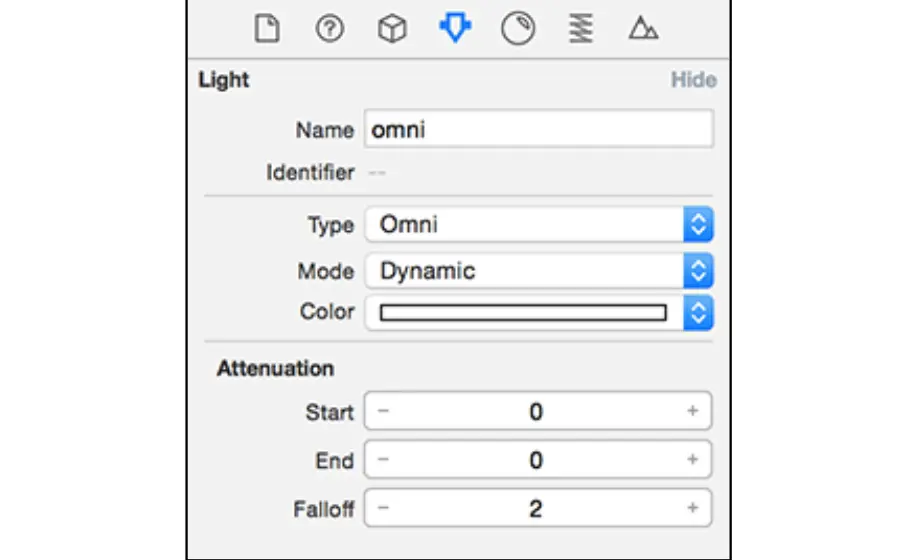Click the Name text field containing omni
918x560 pixels.
[x=539, y=129]
